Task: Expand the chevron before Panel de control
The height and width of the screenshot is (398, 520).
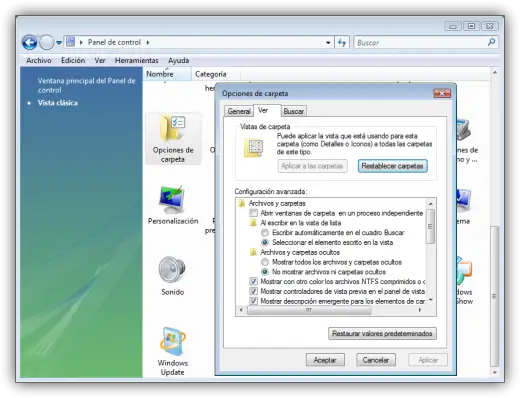Action: pos(81,42)
